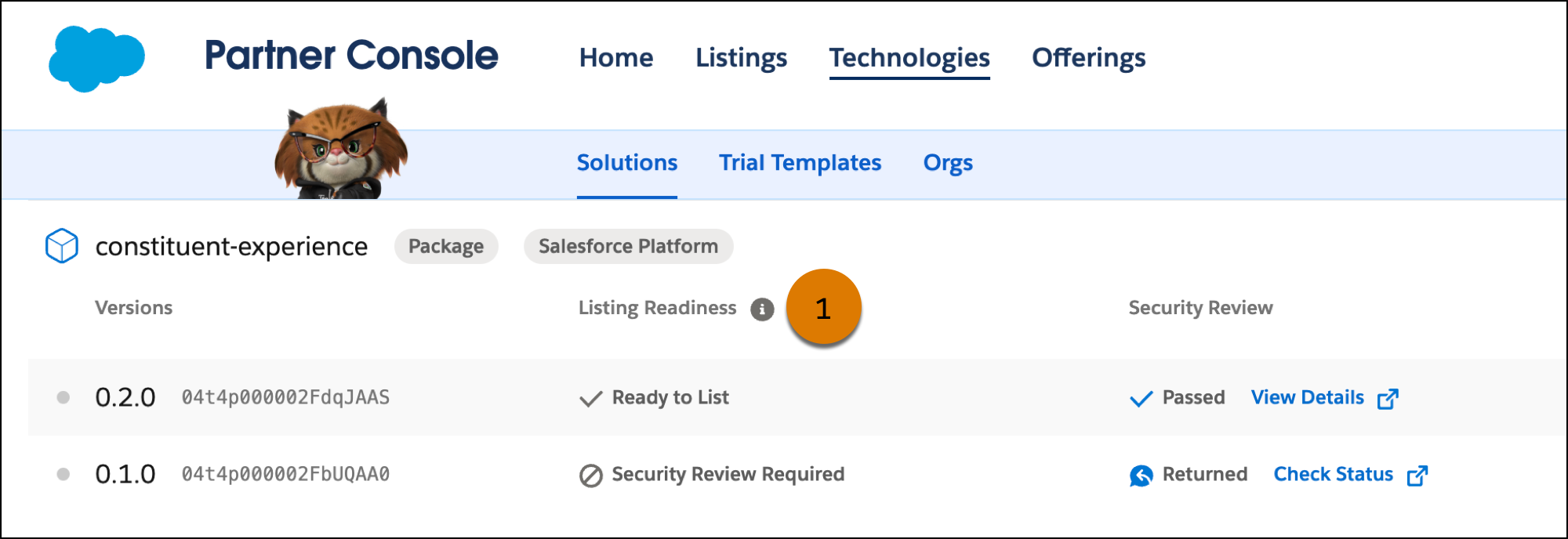Screen dimensions: 1568x539
Task: Click the Appy bobcat mascot image
Action: pos(341,149)
